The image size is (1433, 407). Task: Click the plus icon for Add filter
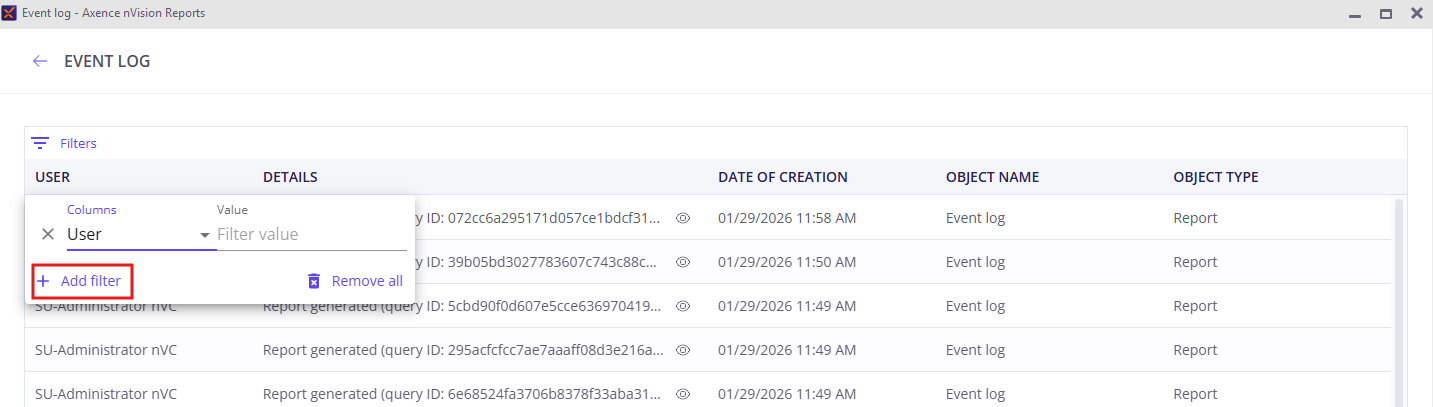tap(44, 281)
